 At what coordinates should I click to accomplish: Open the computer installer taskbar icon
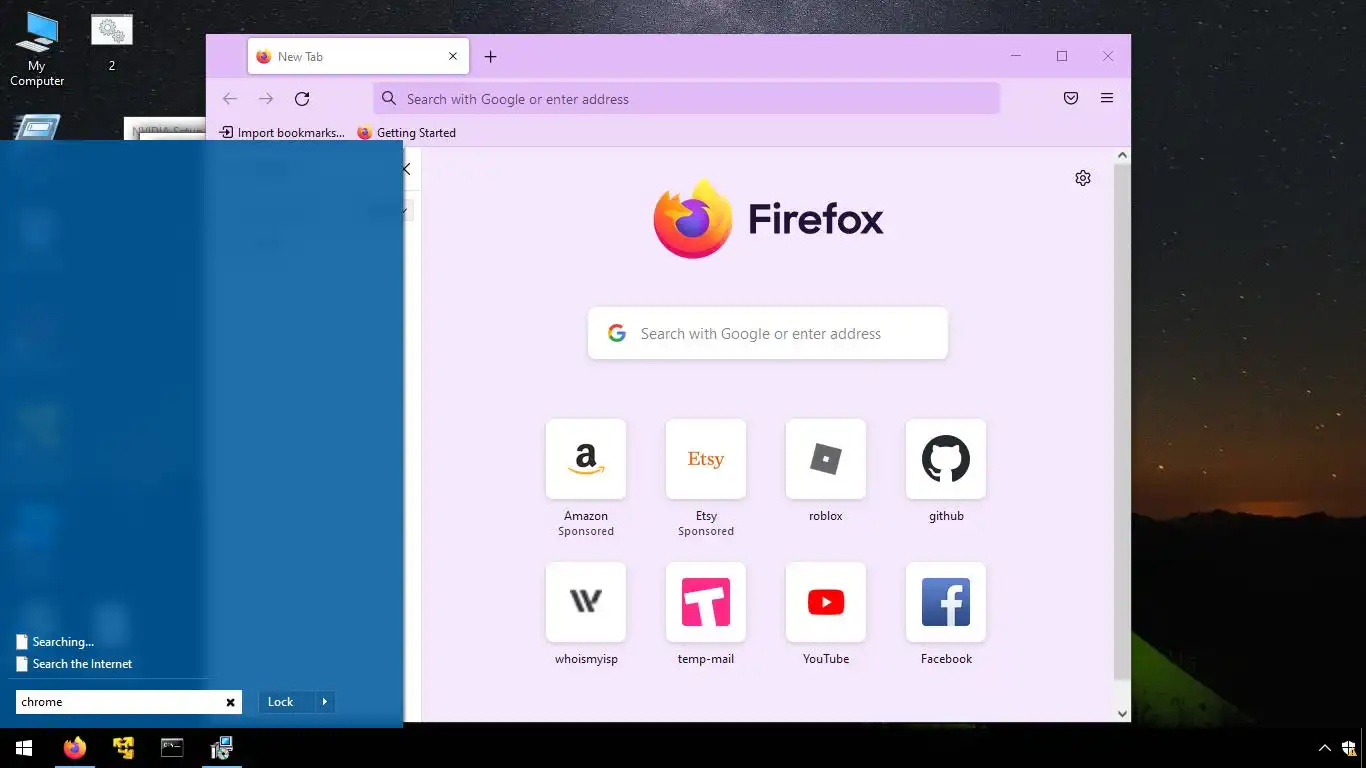click(221, 748)
